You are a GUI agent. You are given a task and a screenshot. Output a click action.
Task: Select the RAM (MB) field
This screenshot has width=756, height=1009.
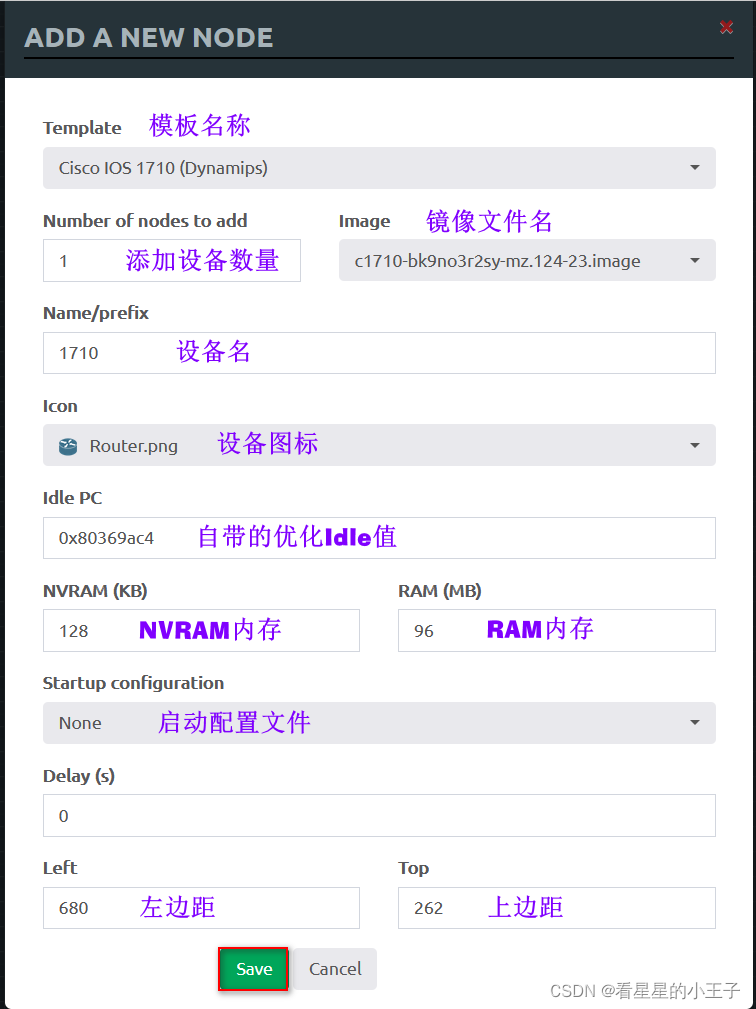click(557, 631)
